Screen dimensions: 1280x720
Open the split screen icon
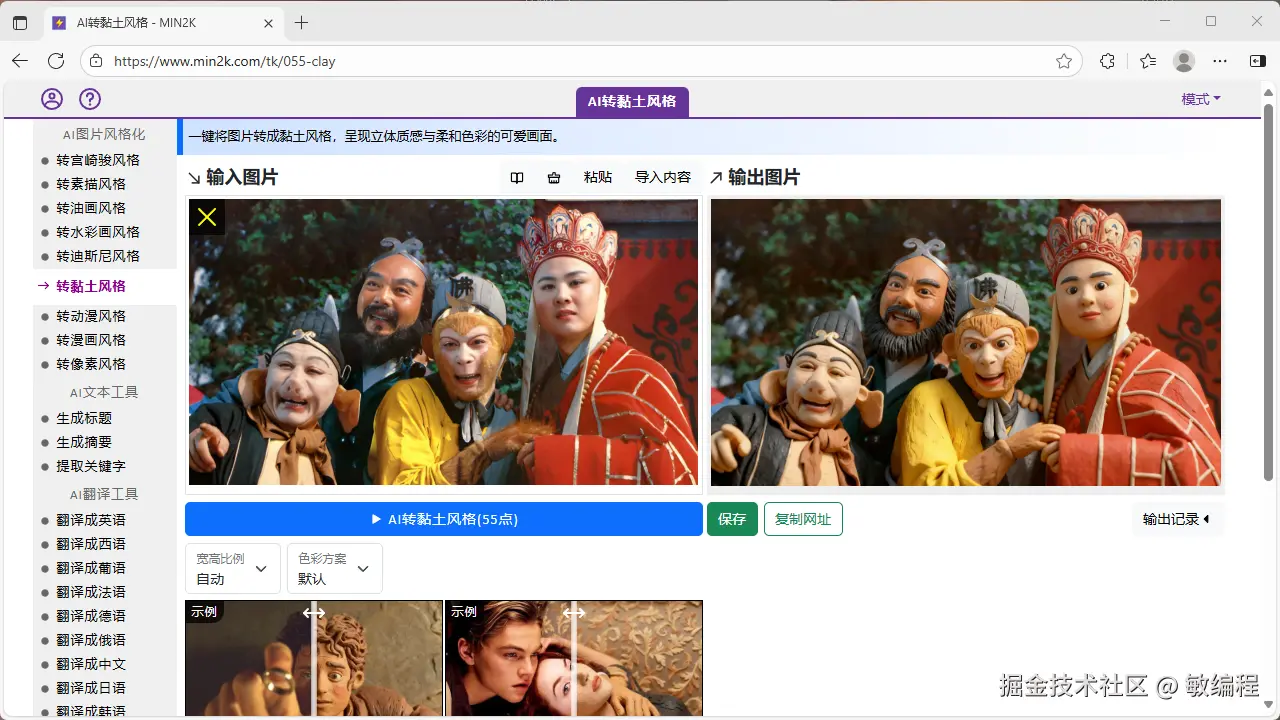1257,61
